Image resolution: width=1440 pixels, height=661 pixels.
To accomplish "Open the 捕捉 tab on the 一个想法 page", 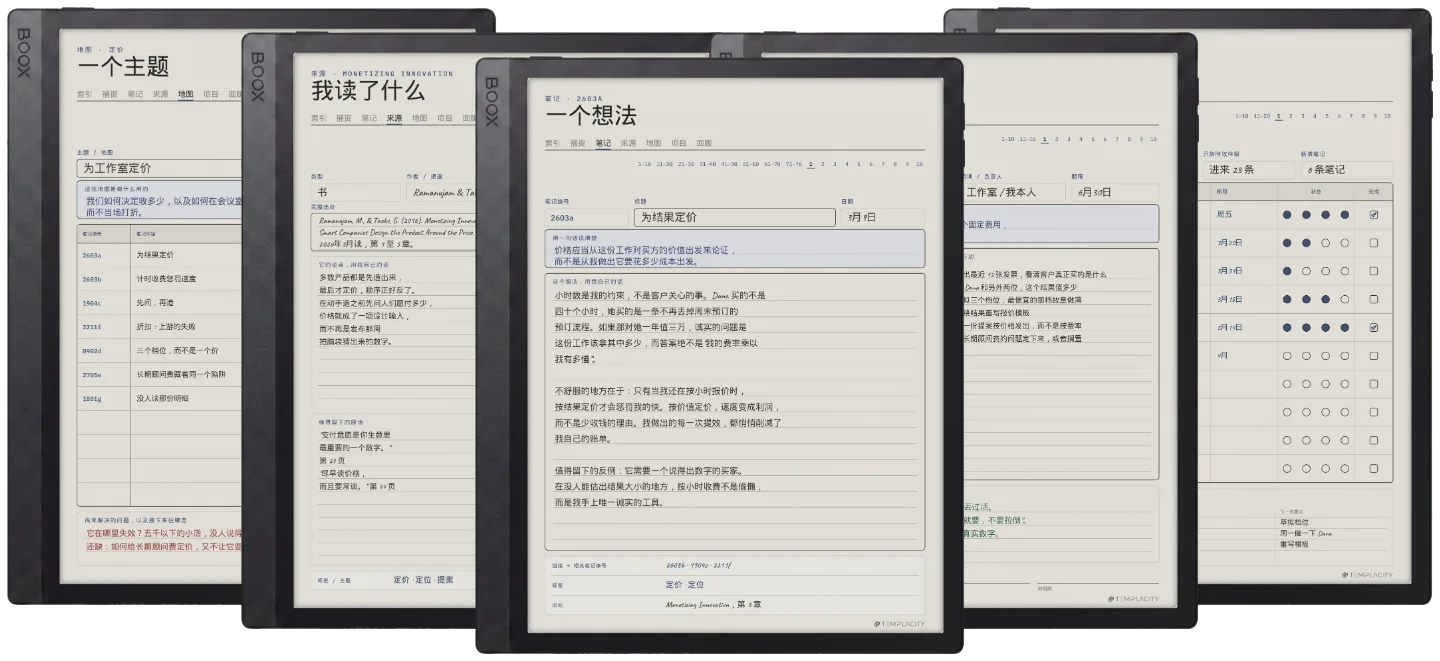I will (x=578, y=143).
